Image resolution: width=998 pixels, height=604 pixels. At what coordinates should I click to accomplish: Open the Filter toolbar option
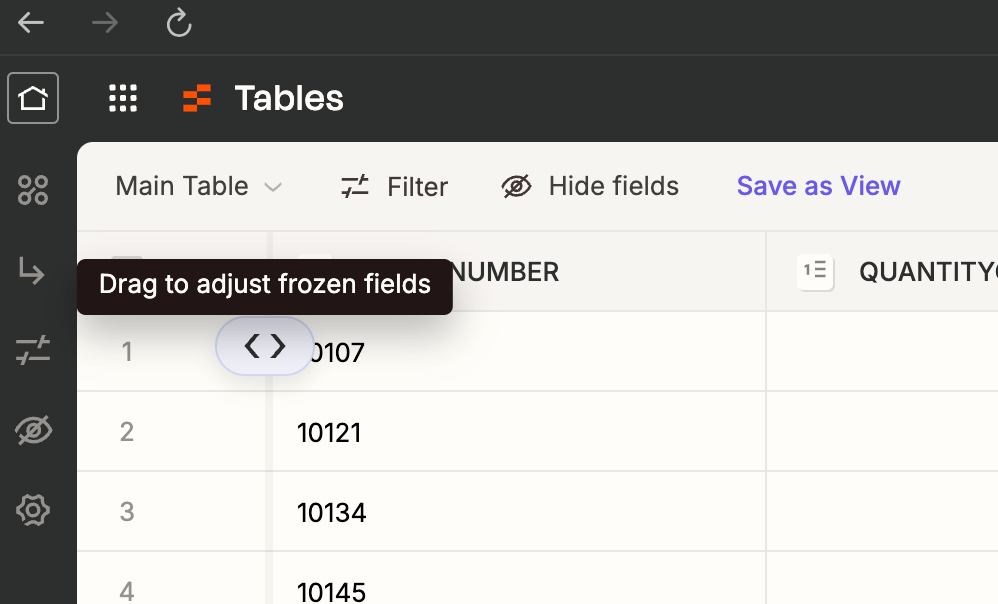[x=395, y=186]
